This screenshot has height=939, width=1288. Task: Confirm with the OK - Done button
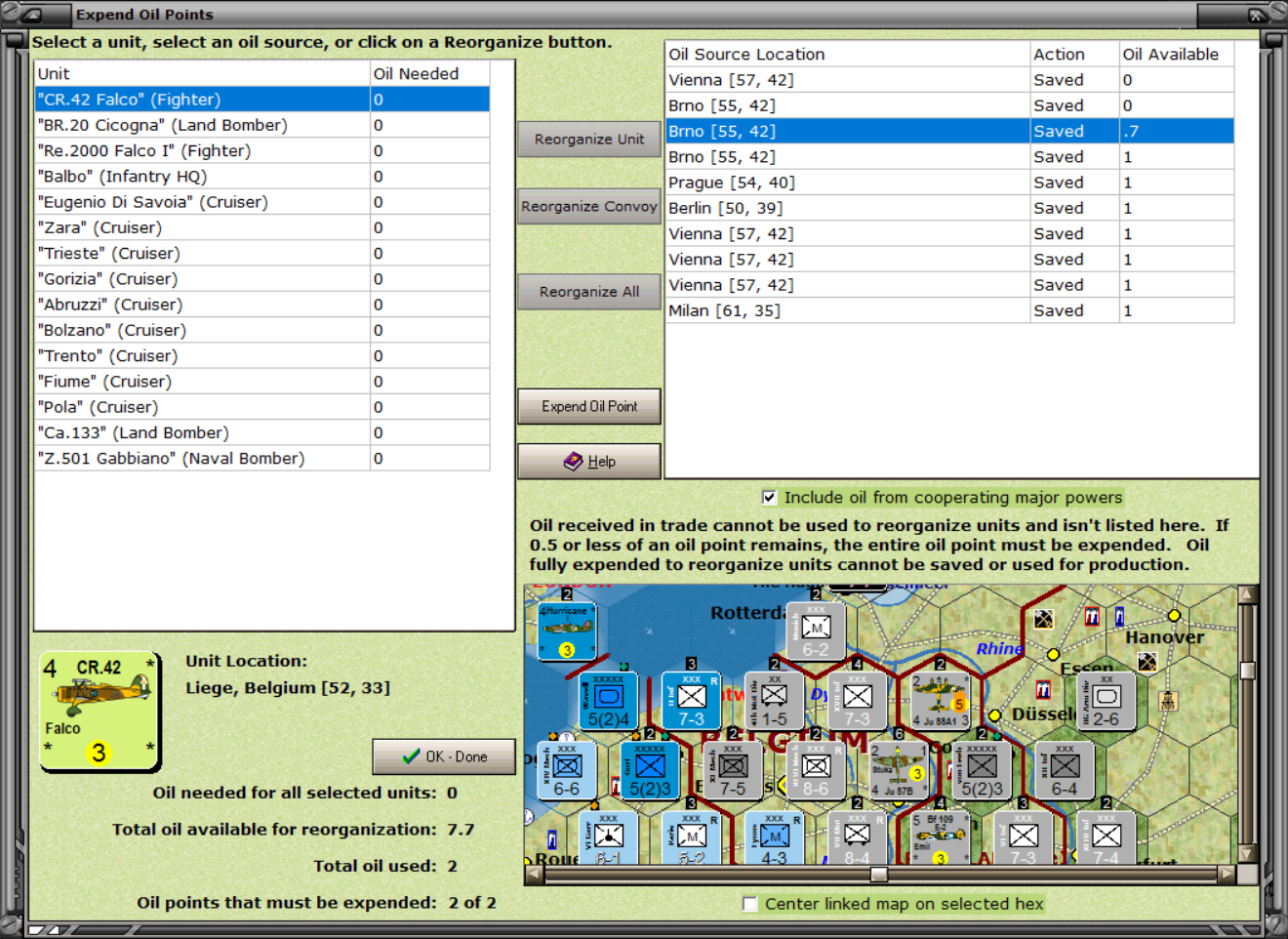[x=444, y=756]
